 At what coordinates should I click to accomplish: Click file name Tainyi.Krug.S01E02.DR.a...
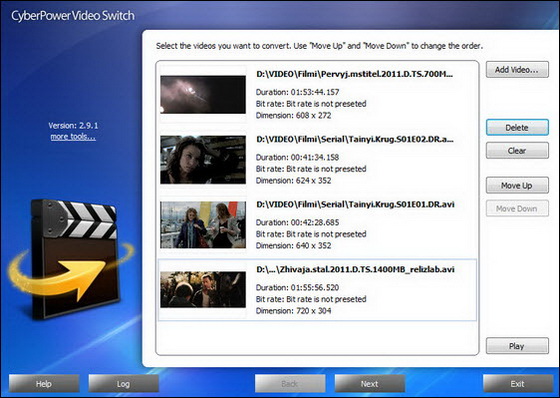(355, 139)
